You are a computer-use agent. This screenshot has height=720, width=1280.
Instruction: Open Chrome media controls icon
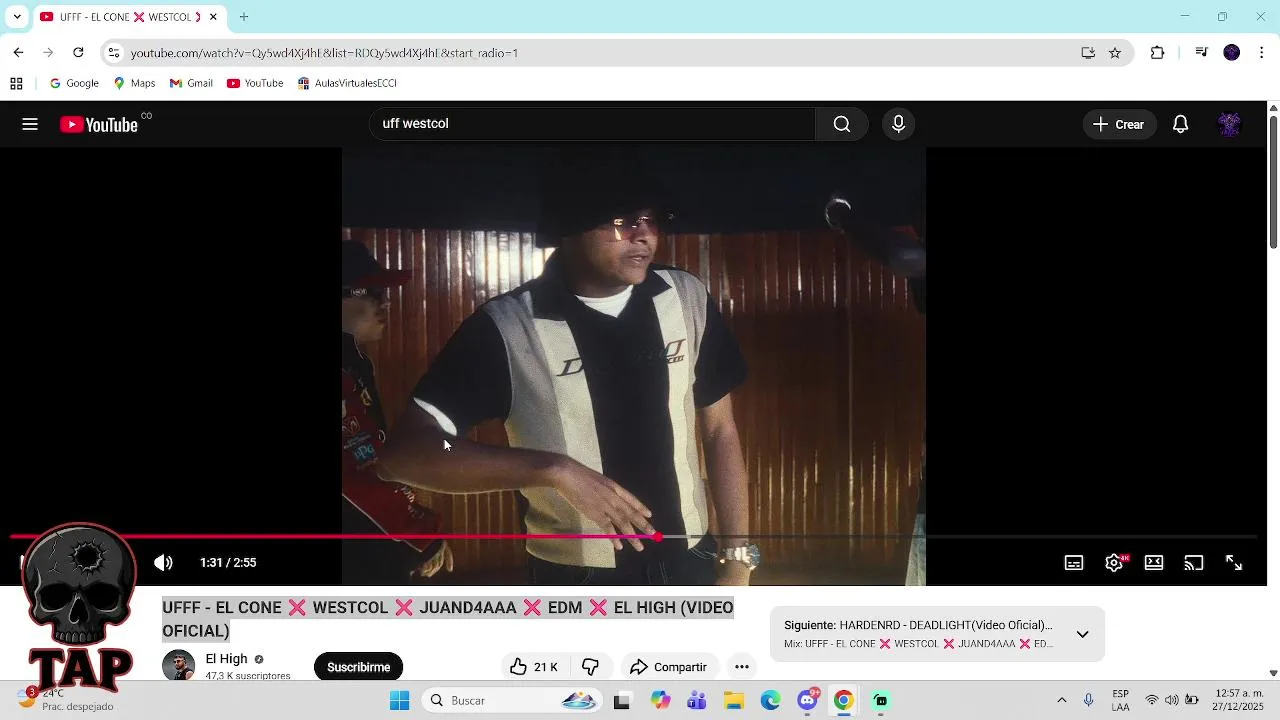point(1202,53)
